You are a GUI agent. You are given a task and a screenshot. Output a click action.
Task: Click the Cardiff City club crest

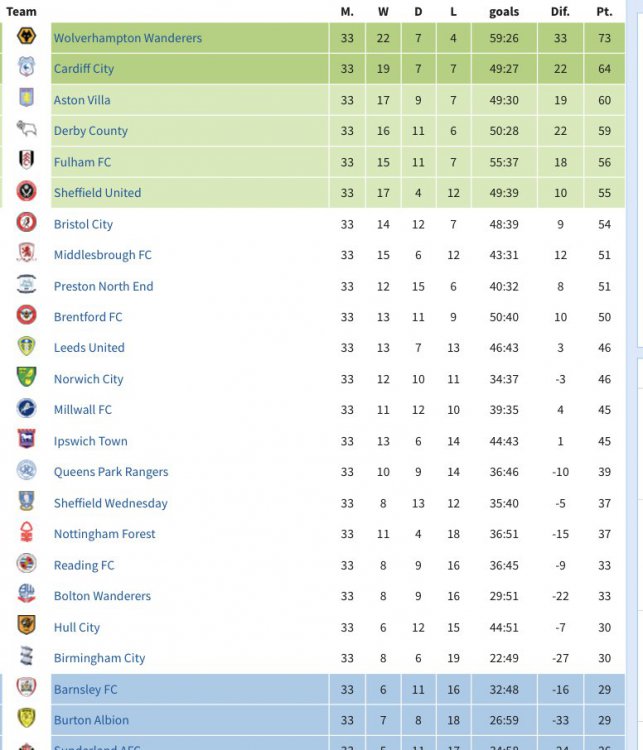(27, 68)
